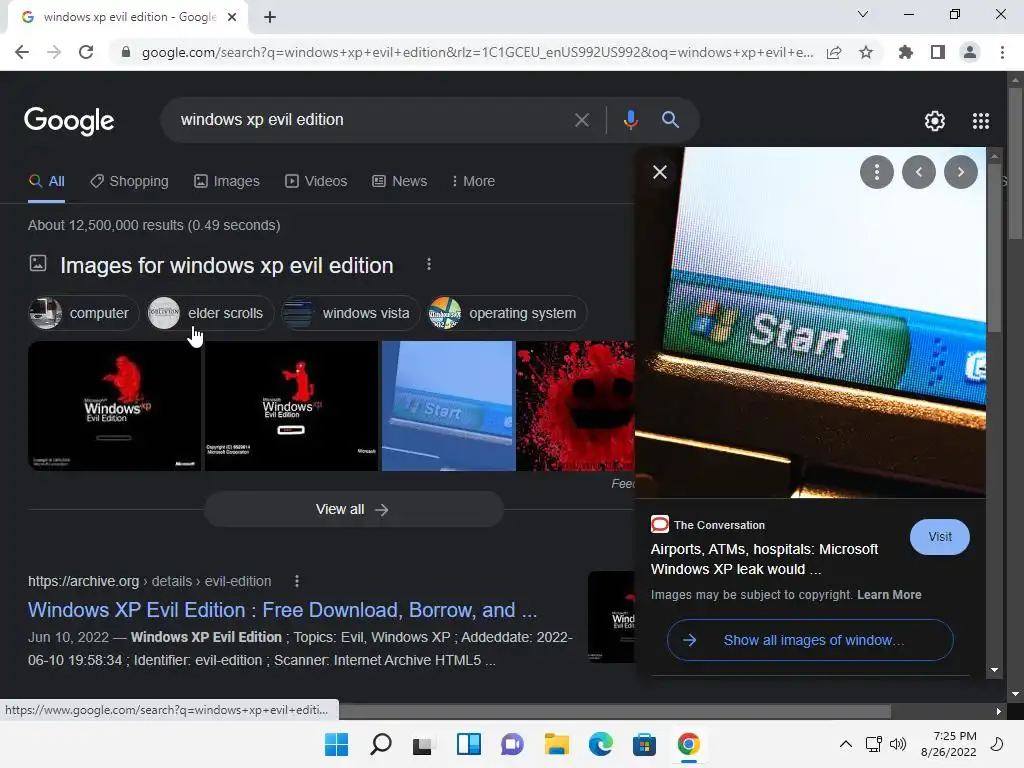
Task: Open Windows XP Evil Edition archive link
Action: (x=282, y=610)
